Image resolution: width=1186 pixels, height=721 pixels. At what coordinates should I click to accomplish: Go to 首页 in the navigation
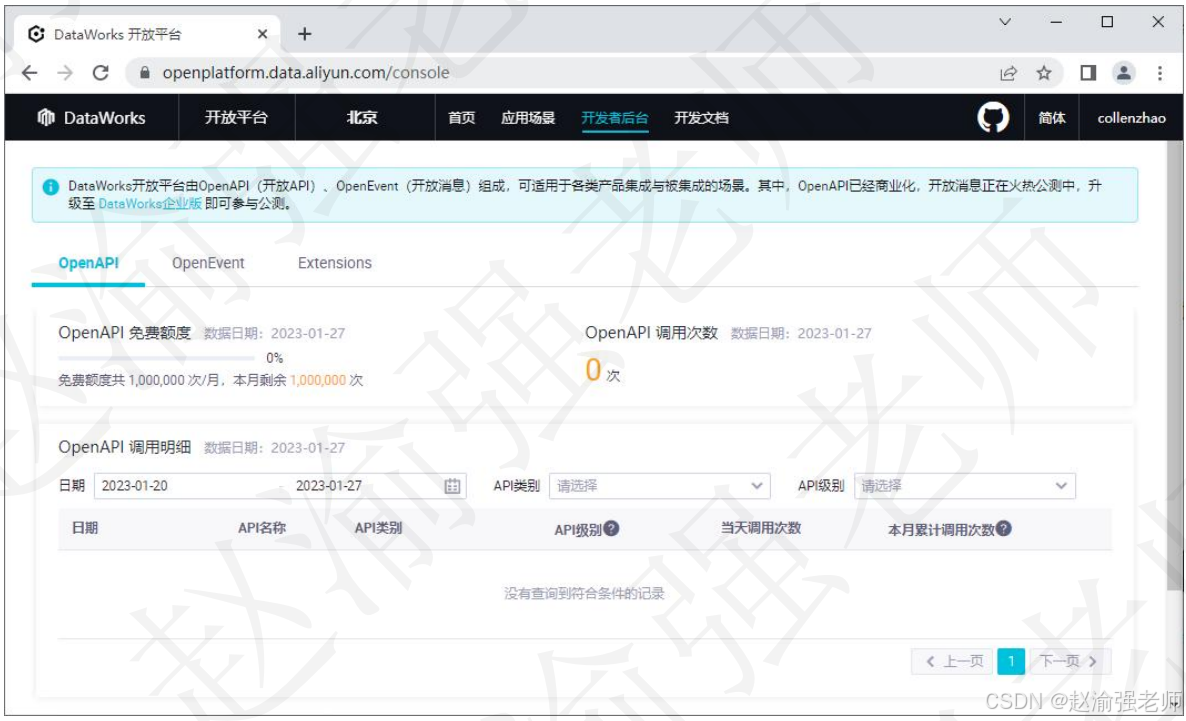(x=461, y=118)
